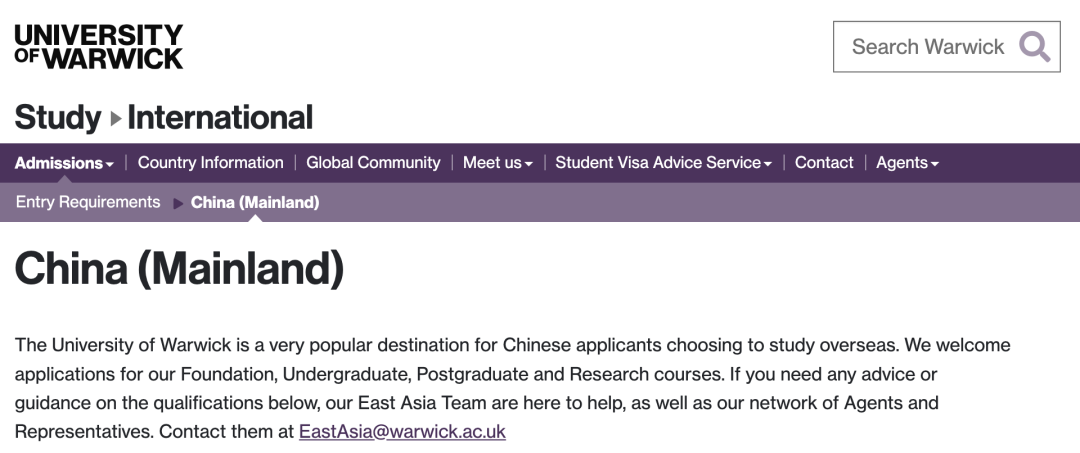
Task: Click the Agents caret arrow
Action: click(935, 164)
